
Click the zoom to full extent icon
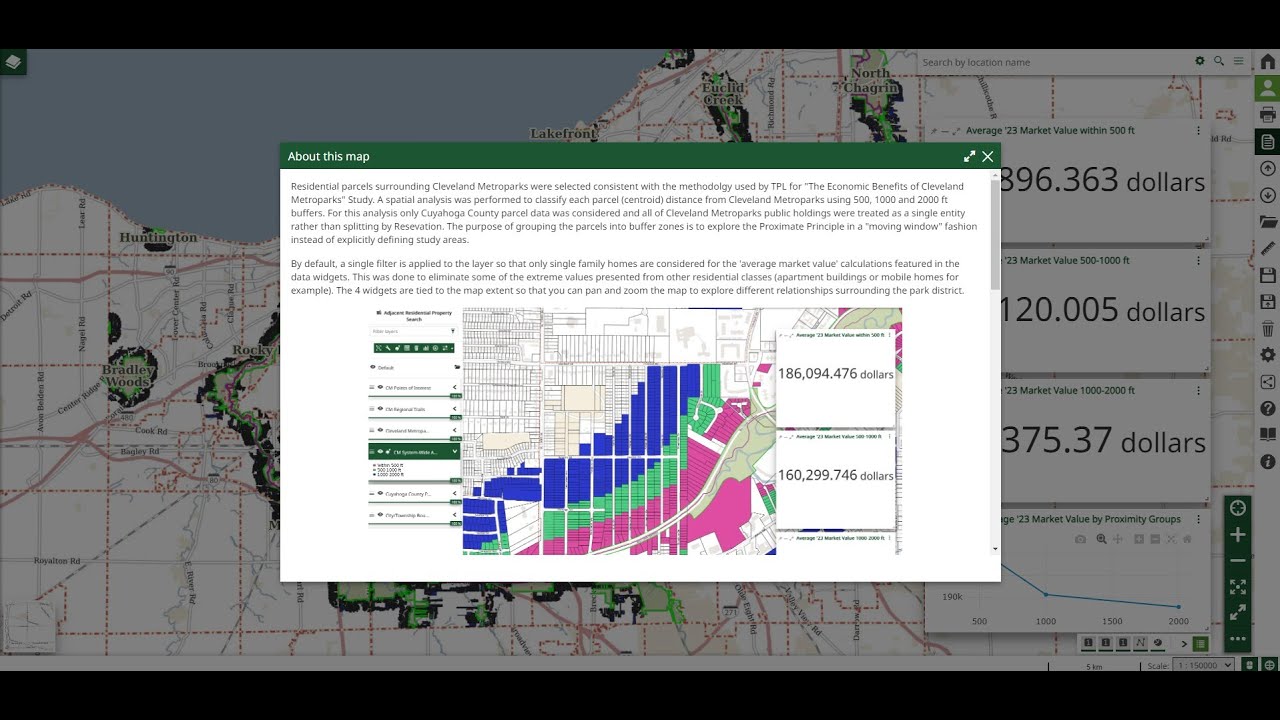tap(1238, 586)
